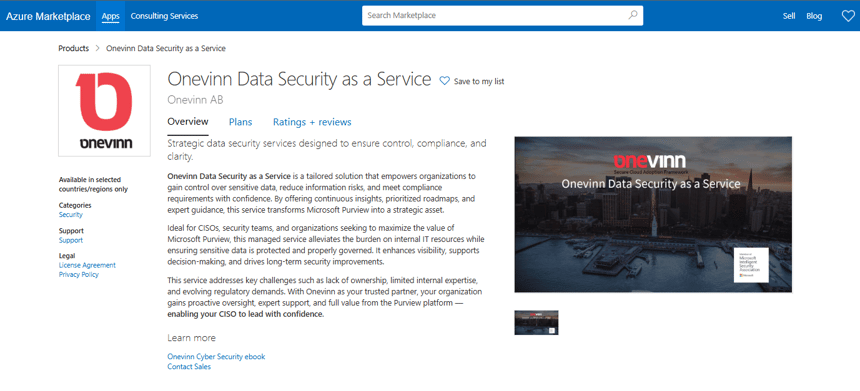Click the heart icon beside Save to my list
The height and width of the screenshot is (391, 860).
pos(444,81)
